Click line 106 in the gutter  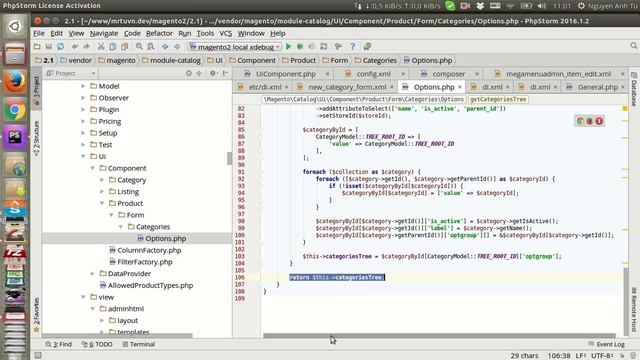click(240, 277)
